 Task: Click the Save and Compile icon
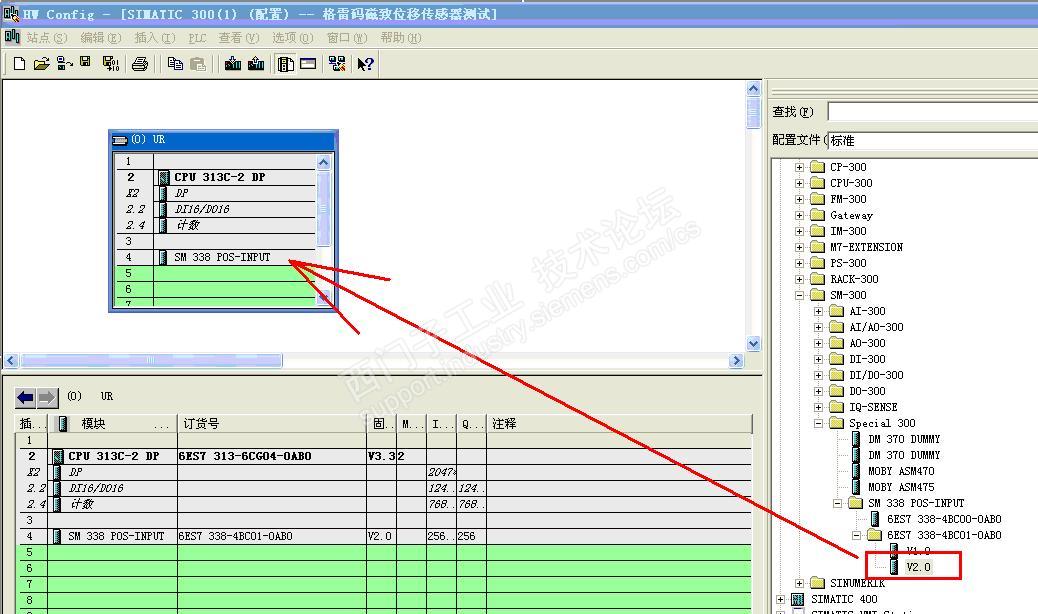click(111, 64)
